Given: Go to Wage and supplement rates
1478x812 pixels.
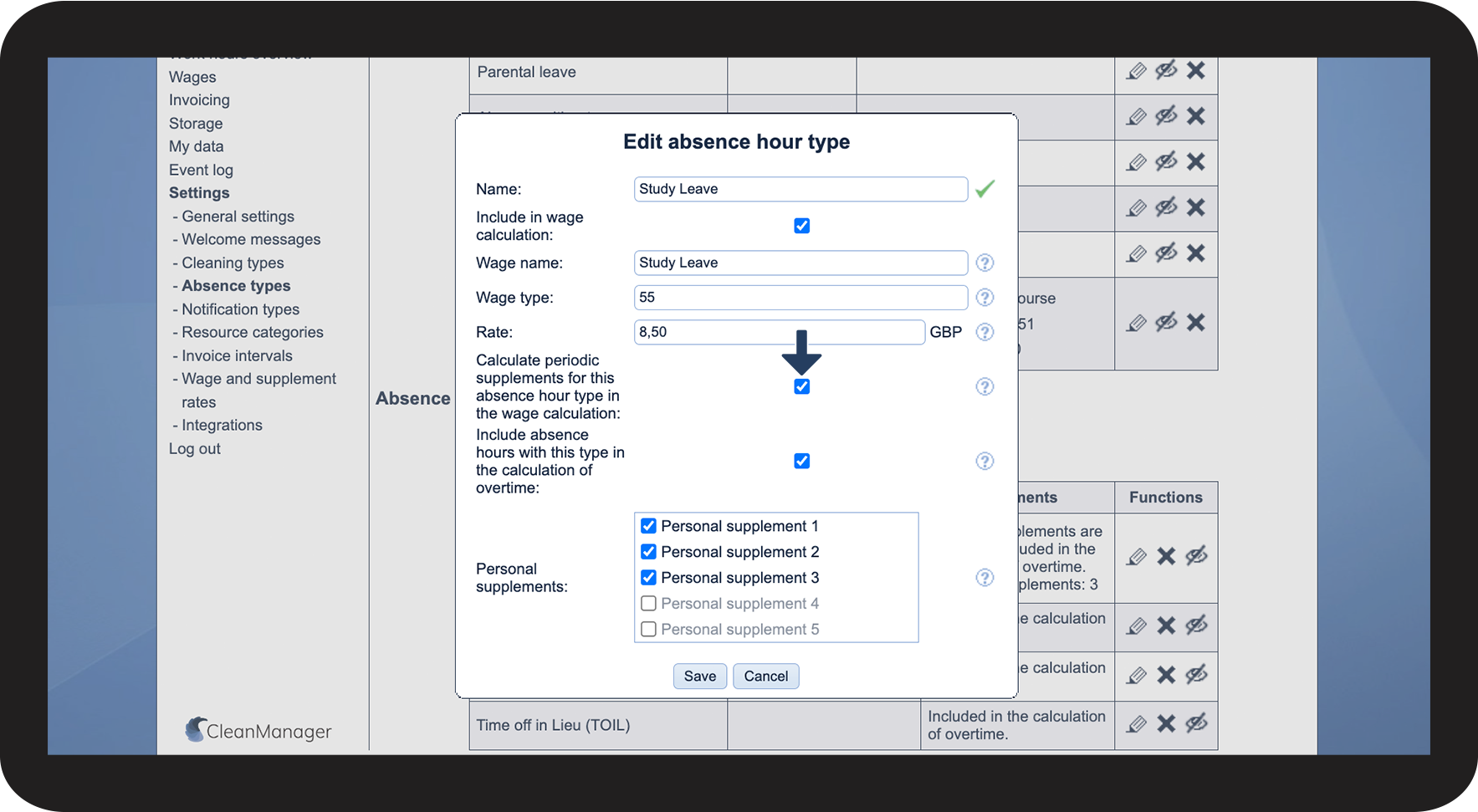Looking at the screenshot, I should (x=258, y=391).
